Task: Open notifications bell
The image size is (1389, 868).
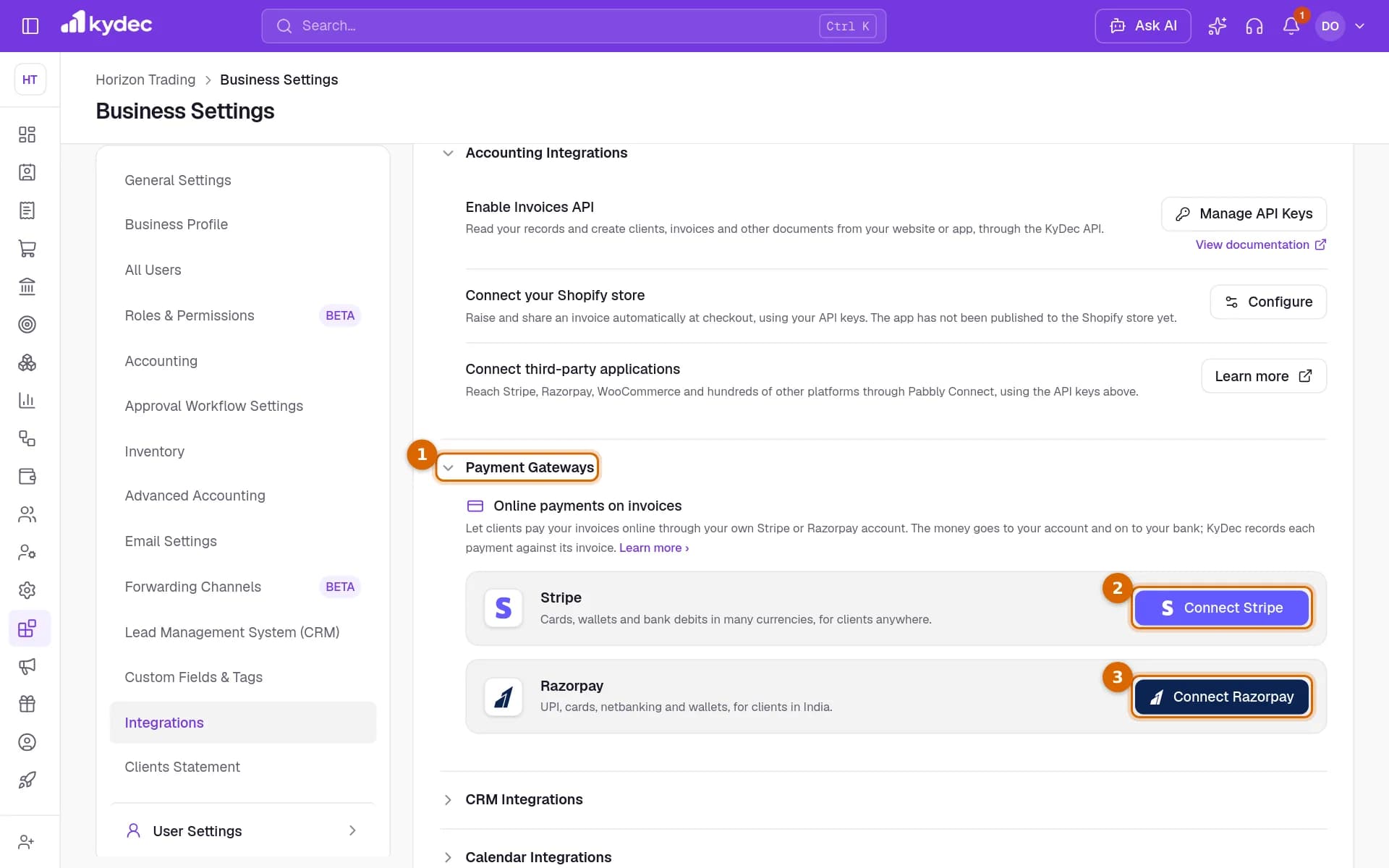Action: tap(1291, 26)
